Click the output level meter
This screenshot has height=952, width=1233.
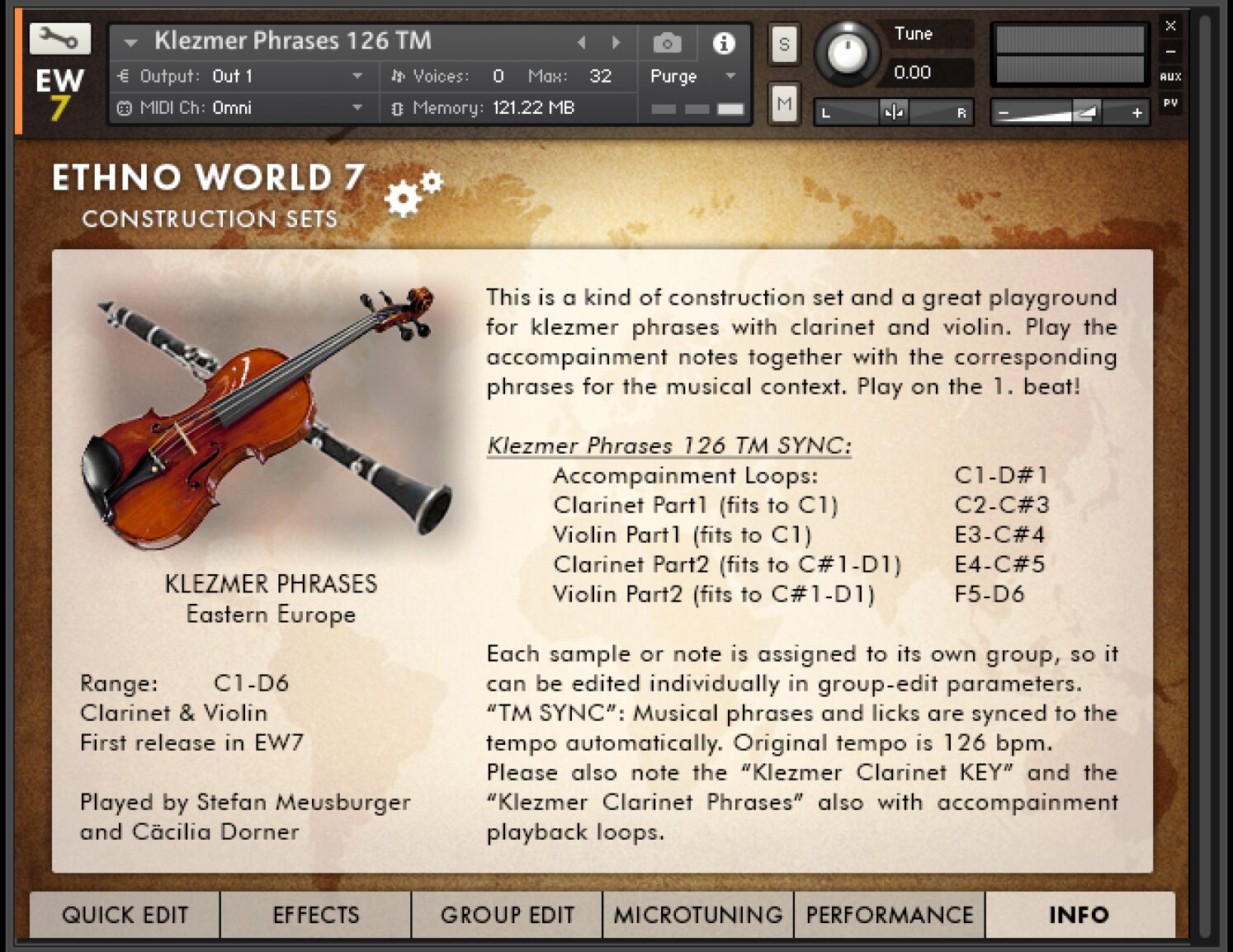[1070, 54]
